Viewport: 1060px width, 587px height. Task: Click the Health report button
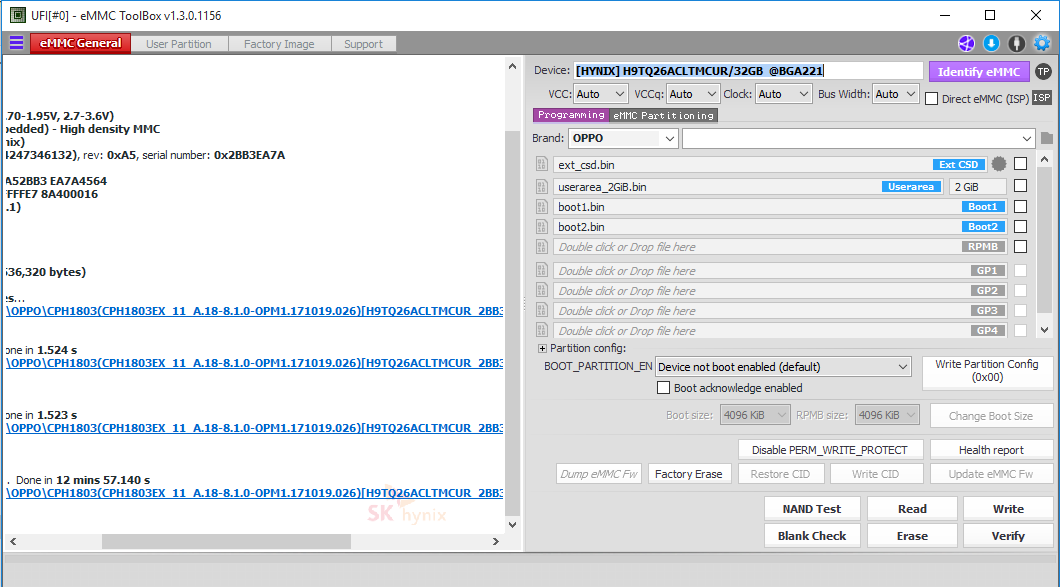pyautogui.click(x=991, y=450)
